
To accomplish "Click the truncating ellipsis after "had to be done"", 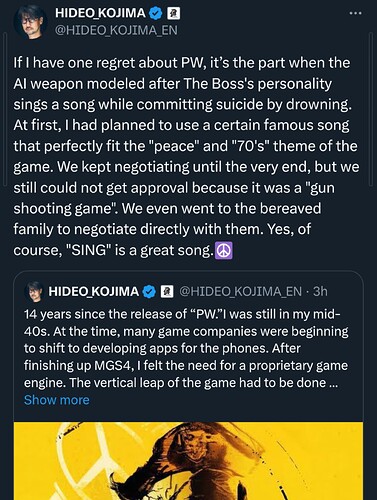I will tap(333, 383).
